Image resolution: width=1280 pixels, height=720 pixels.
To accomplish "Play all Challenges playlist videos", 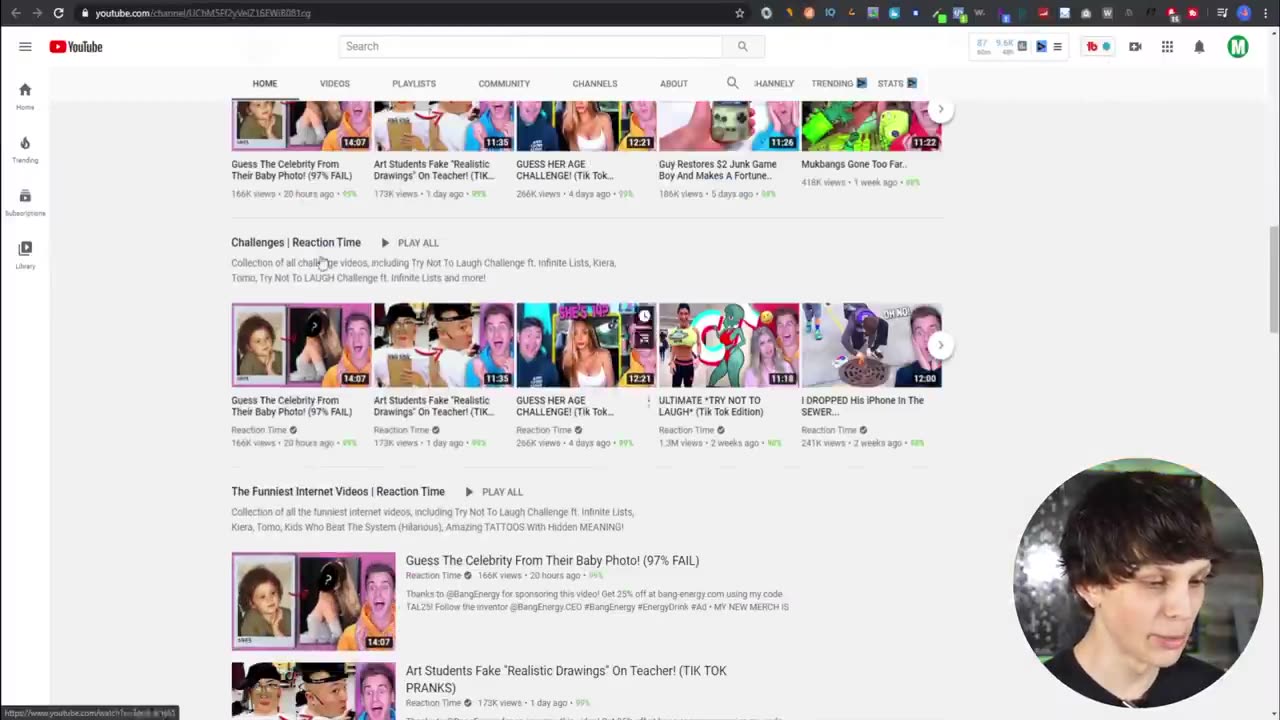I will (409, 243).
